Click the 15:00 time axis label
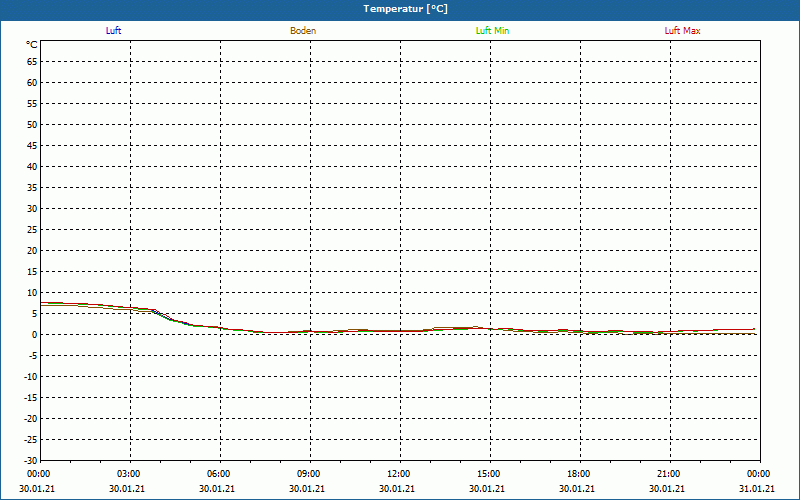The width and height of the screenshot is (800, 500). point(489,474)
